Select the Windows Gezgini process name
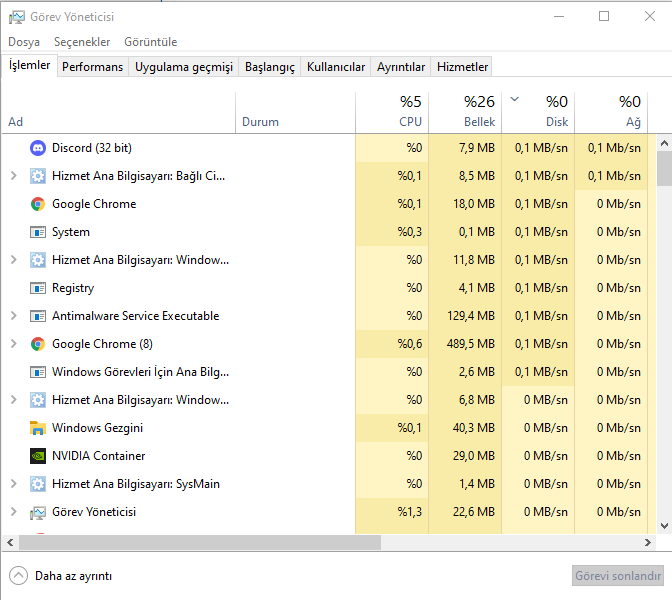672x600 pixels. pos(97,428)
